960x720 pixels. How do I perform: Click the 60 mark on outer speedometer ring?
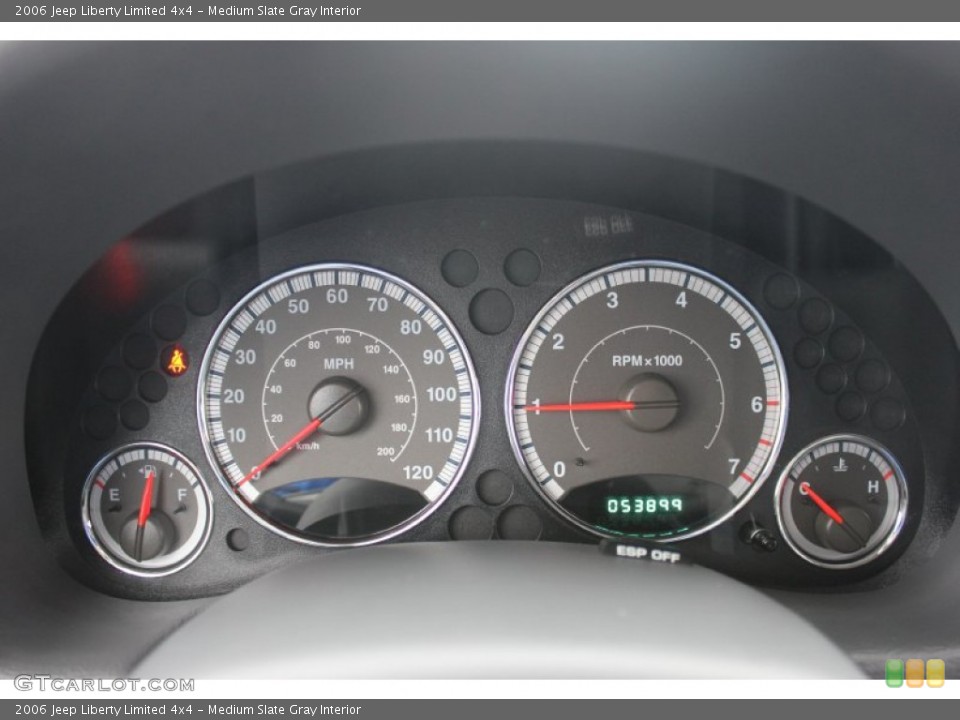(337, 296)
